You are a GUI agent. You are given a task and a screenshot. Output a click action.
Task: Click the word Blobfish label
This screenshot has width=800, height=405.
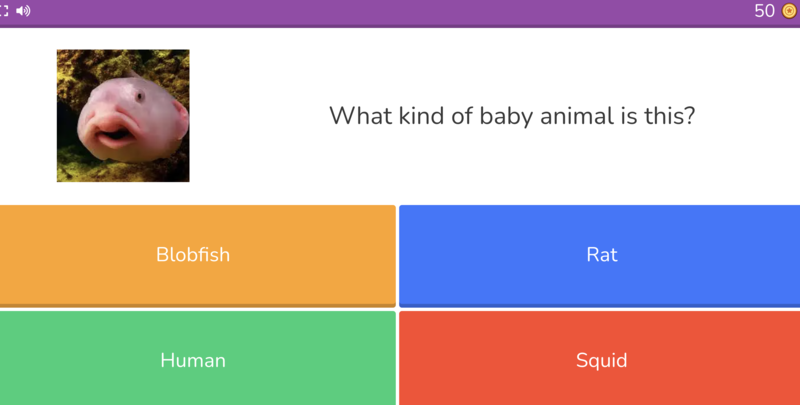point(193,255)
